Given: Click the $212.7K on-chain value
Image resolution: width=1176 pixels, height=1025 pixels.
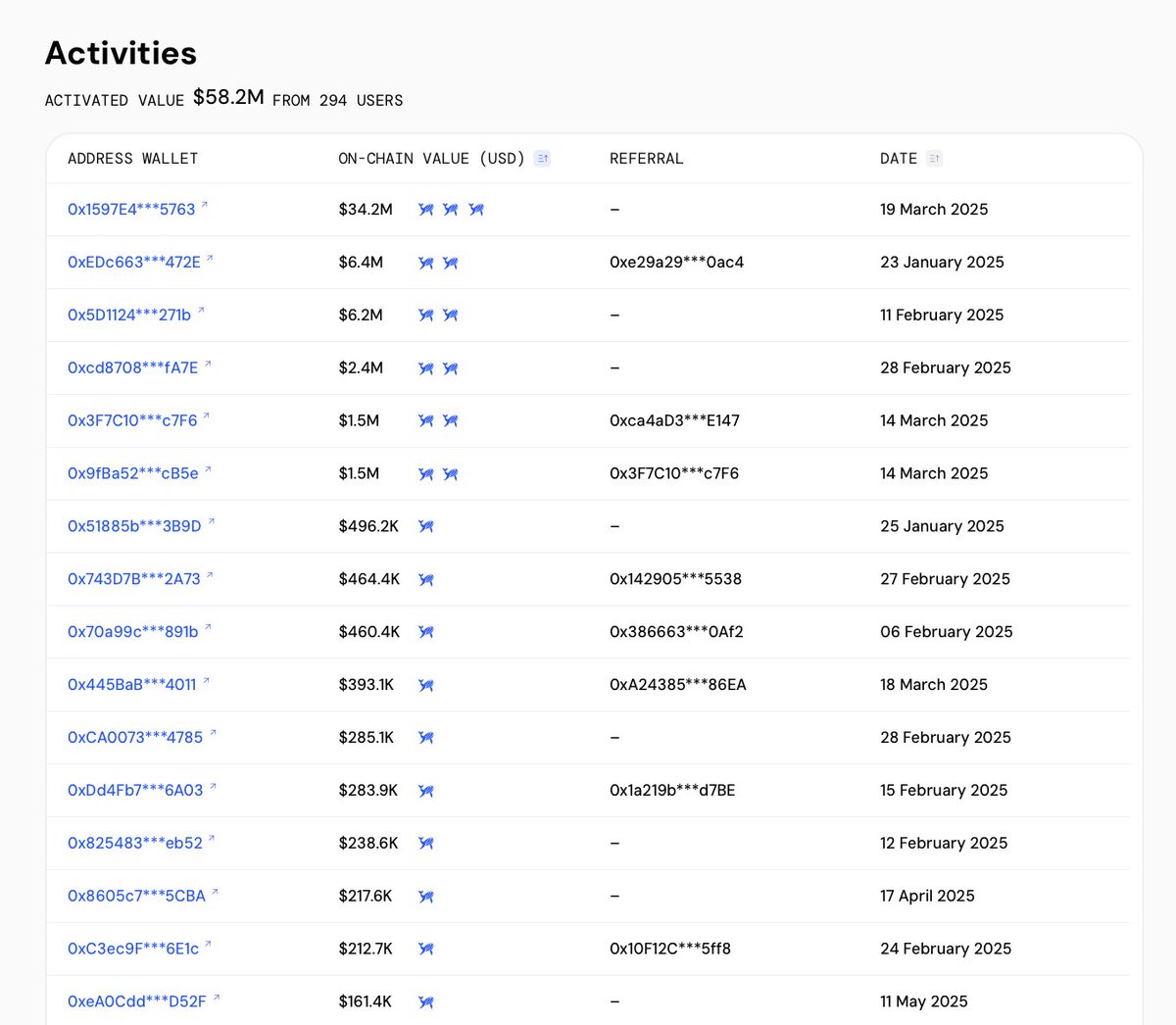Looking at the screenshot, I should tap(366, 949).
